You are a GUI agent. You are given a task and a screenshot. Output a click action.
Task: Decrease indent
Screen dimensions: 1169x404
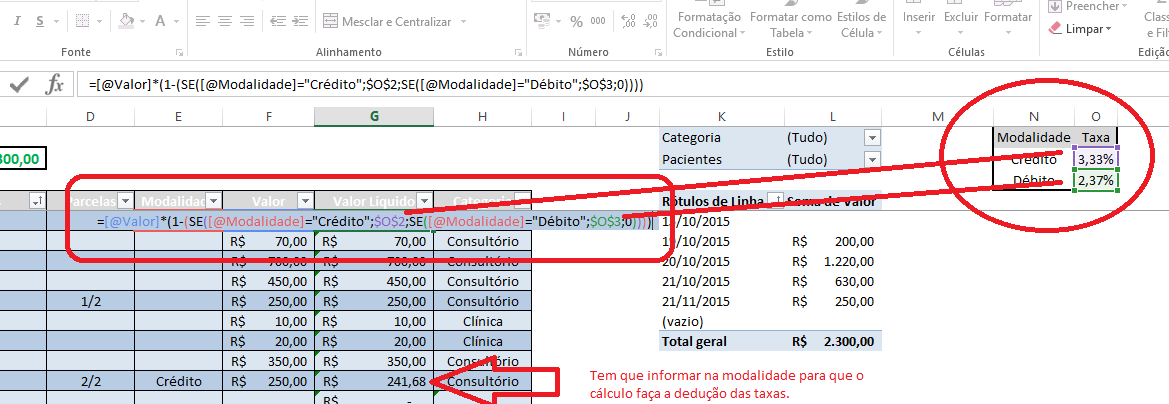coord(278,22)
